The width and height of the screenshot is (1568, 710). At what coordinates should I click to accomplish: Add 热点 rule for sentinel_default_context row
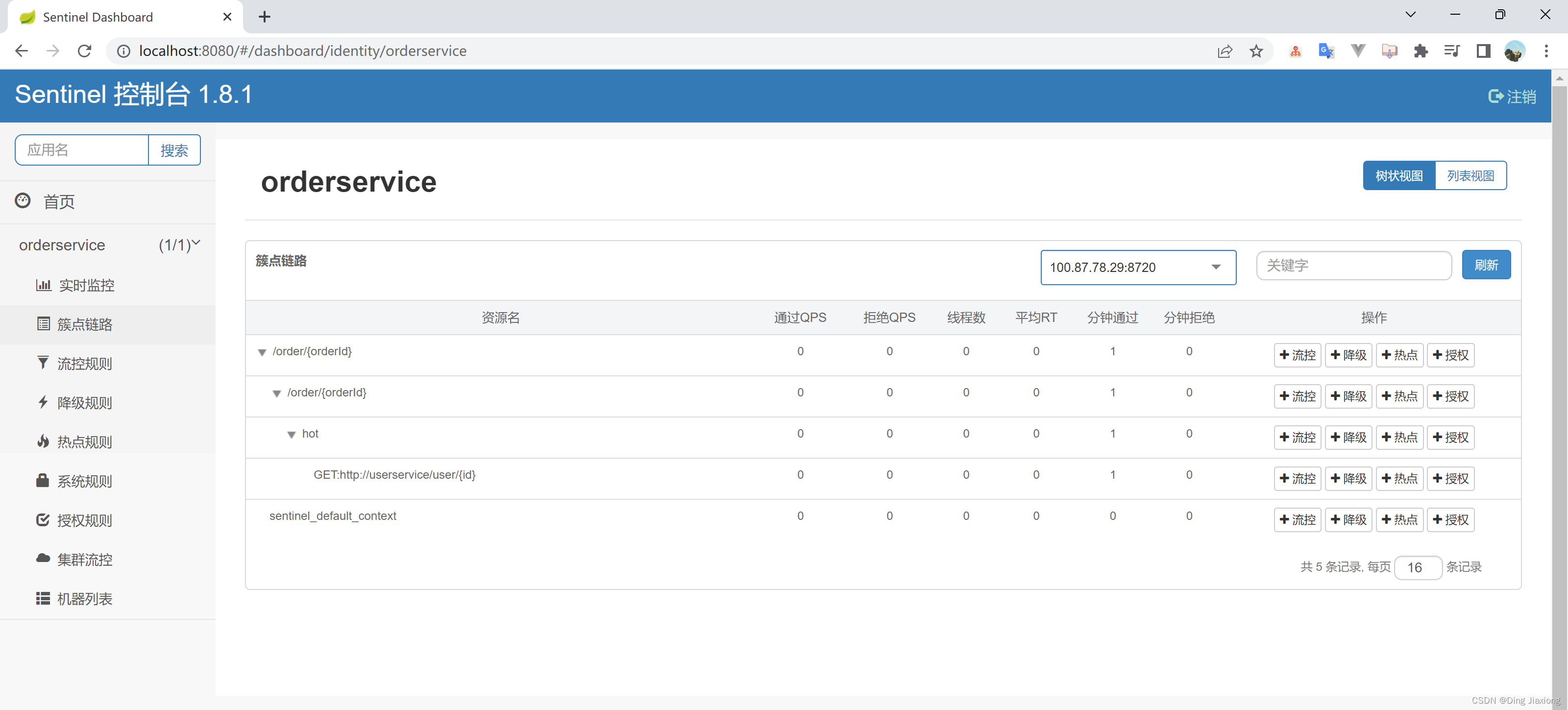[1399, 520]
